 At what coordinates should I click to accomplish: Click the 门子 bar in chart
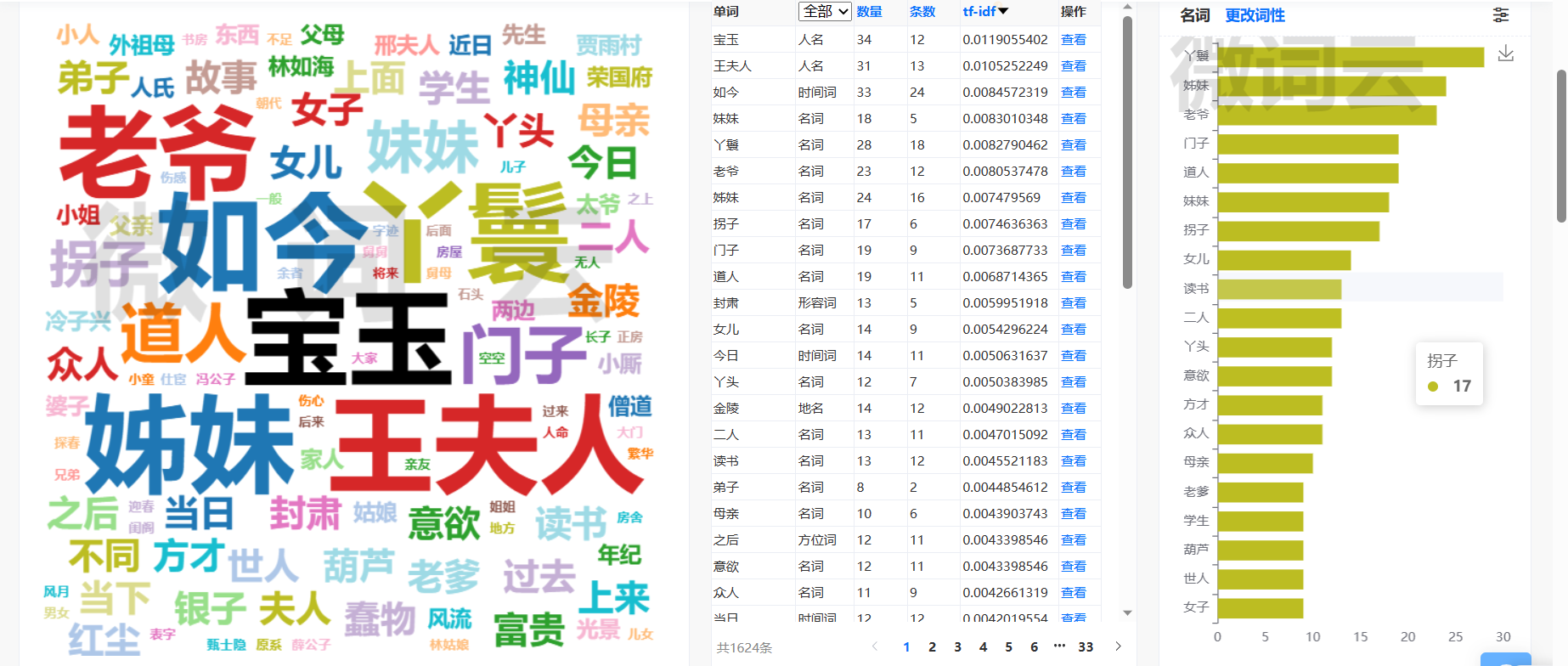tap(1308, 144)
